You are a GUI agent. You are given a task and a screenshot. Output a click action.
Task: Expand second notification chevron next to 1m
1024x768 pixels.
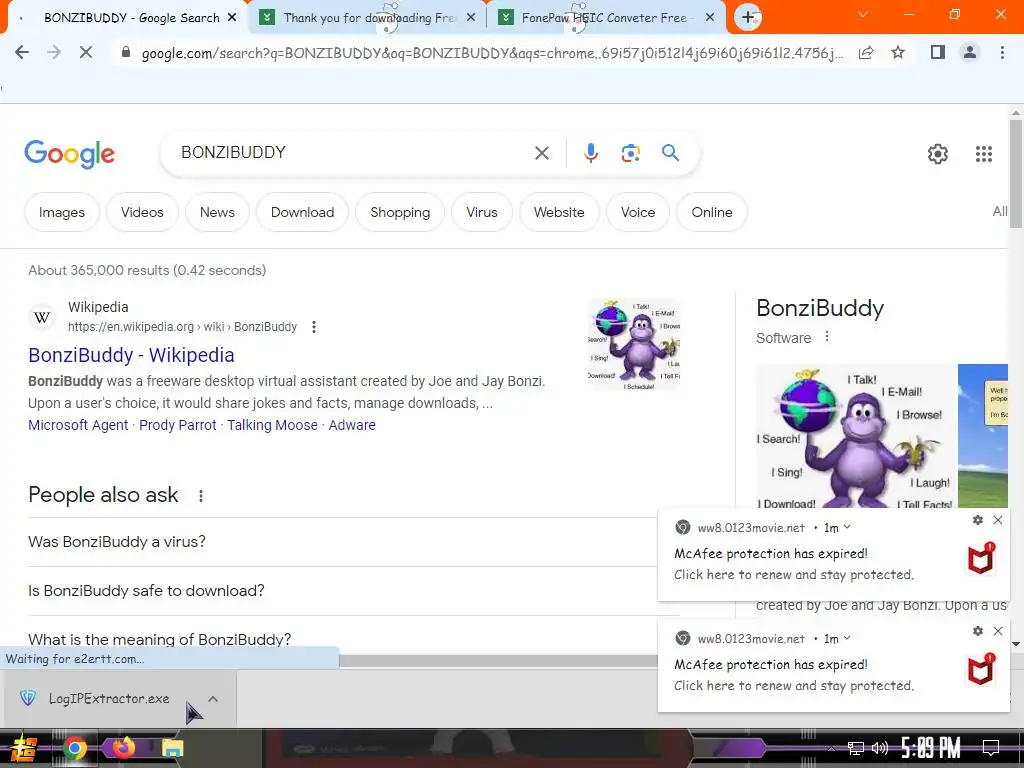pos(847,638)
